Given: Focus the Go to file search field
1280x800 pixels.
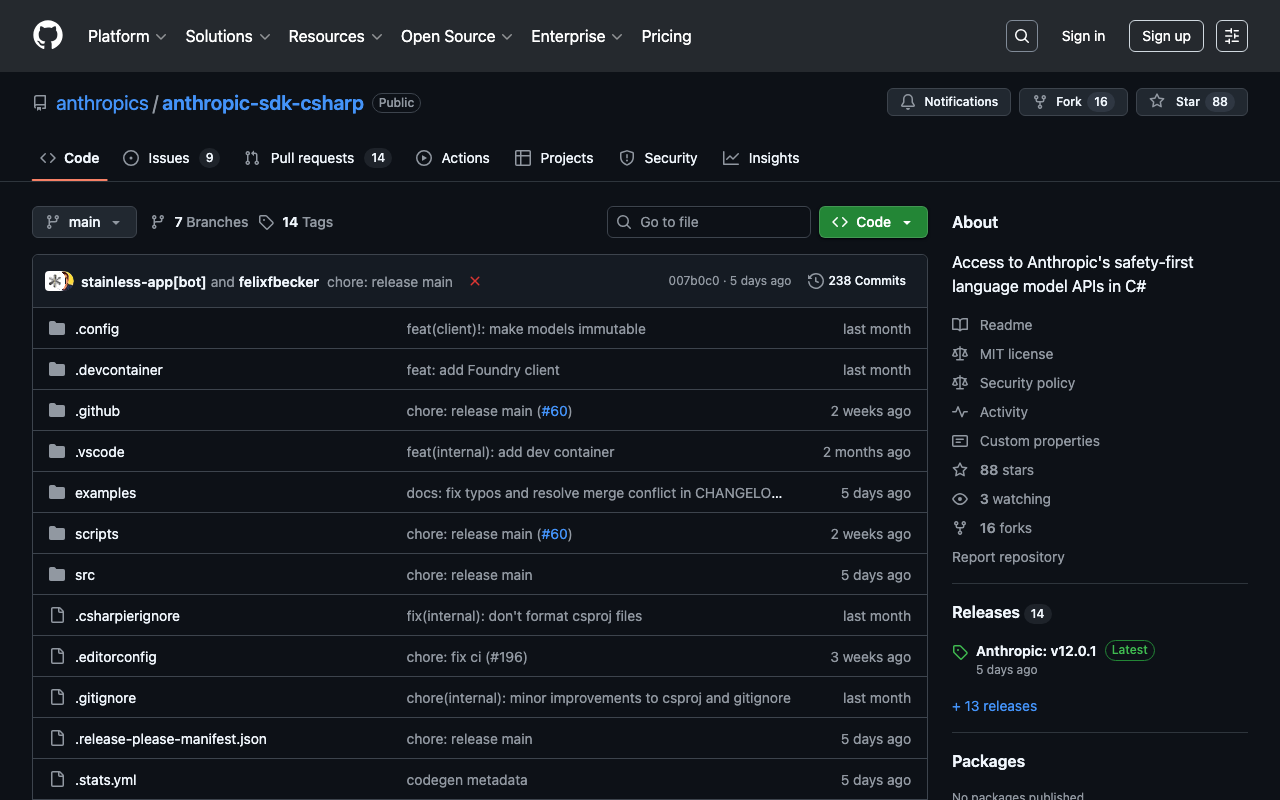Looking at the screenshot, I should click(709, 222).
